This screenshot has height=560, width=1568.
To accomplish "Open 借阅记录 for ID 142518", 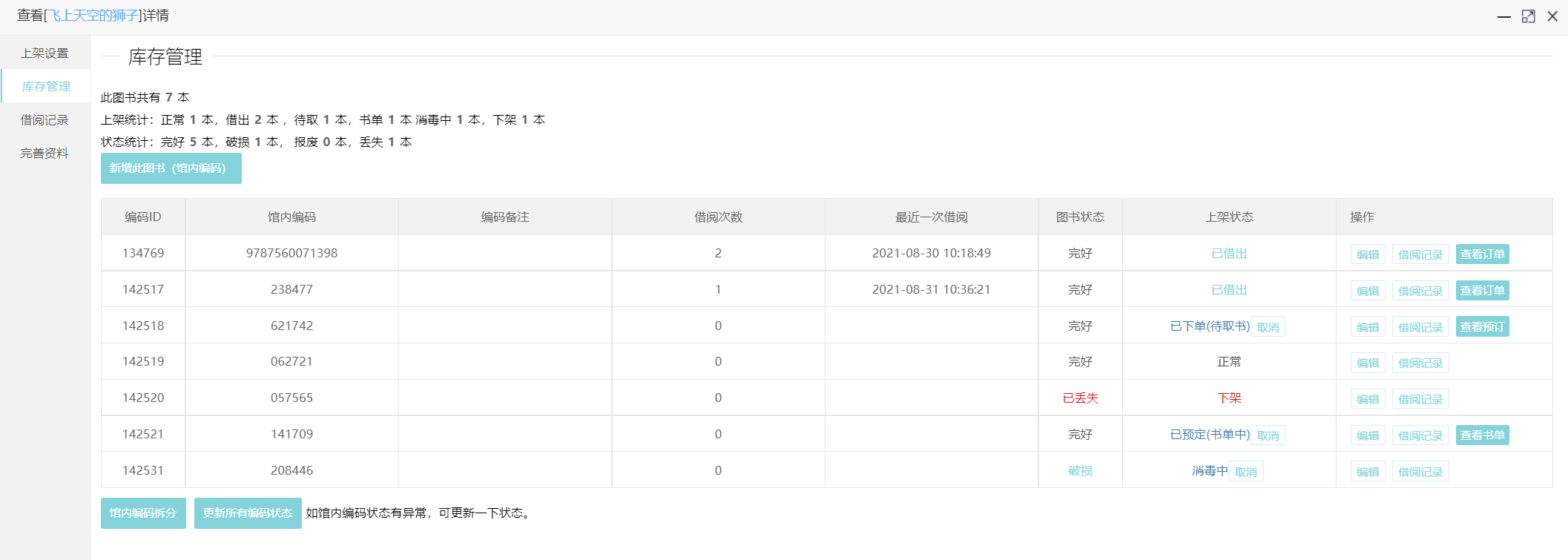I will tap(1420, 327).
